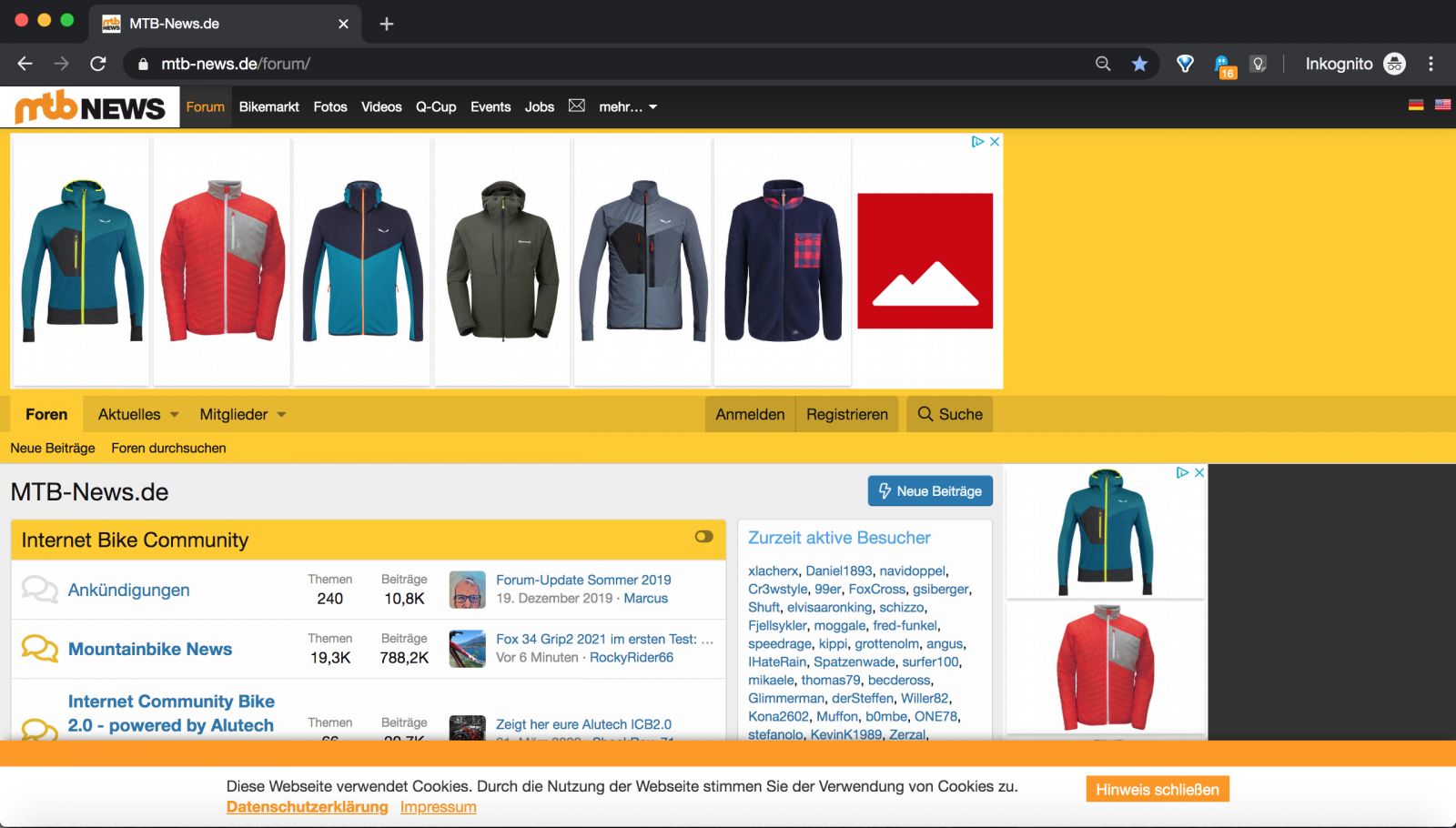Viewport: 1456px width, 828px height.
Task: Open the envelope mail icon in the navigation bar
Action: [x=577, y=106]
